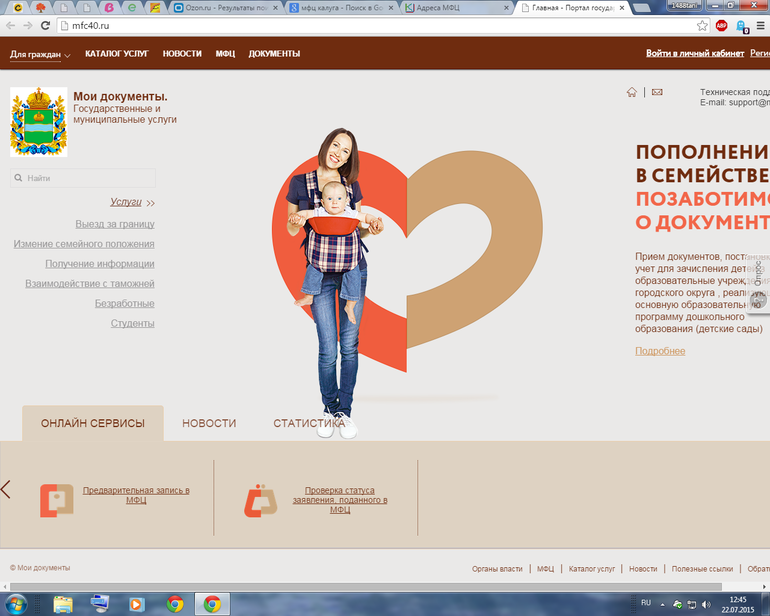This screenshot has height=616, width=770.
Task: Open 'КАТАЛОГ УСЛУГ' in top menu
Action: point(116,54)
